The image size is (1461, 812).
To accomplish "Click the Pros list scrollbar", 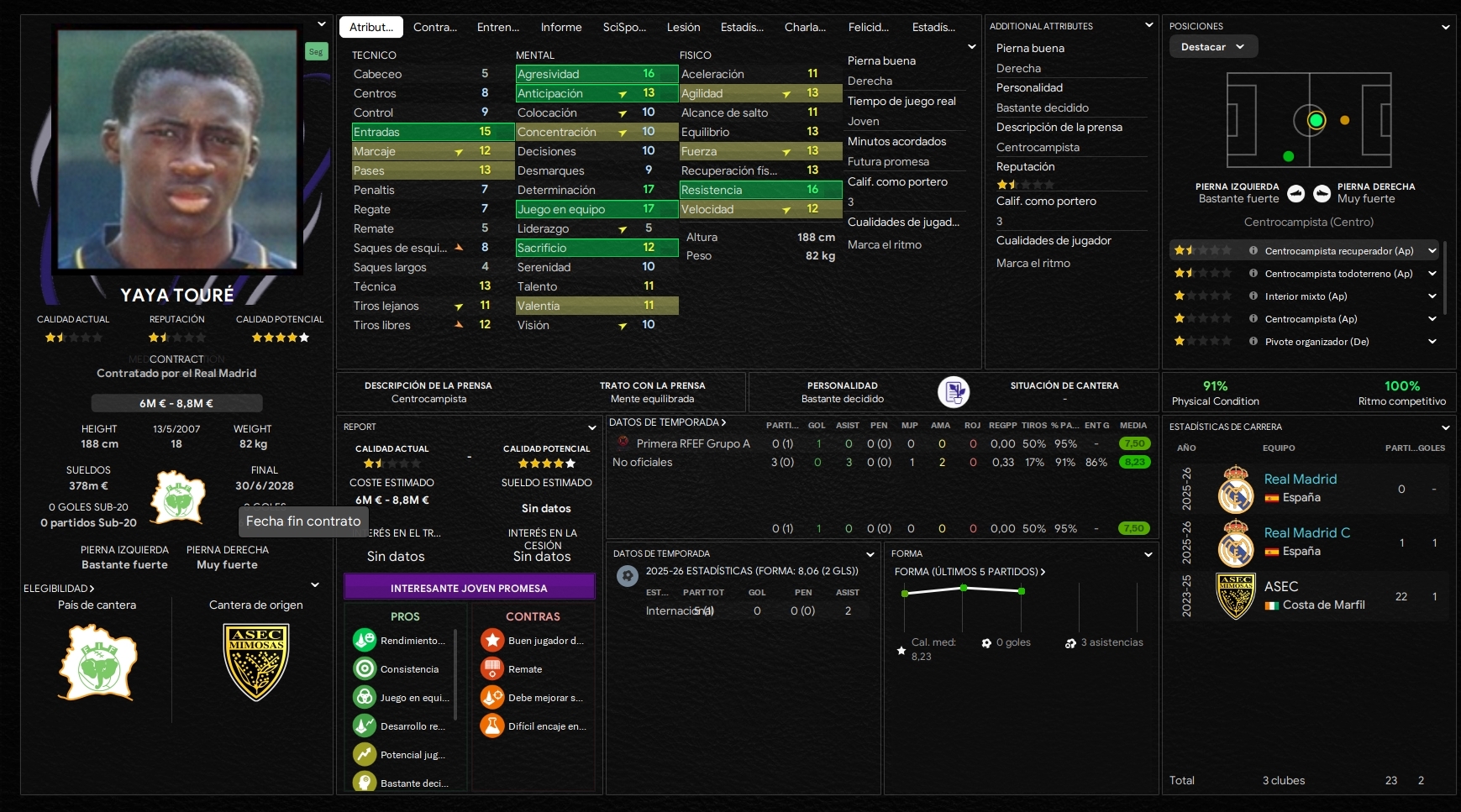I will pos(455,673).
